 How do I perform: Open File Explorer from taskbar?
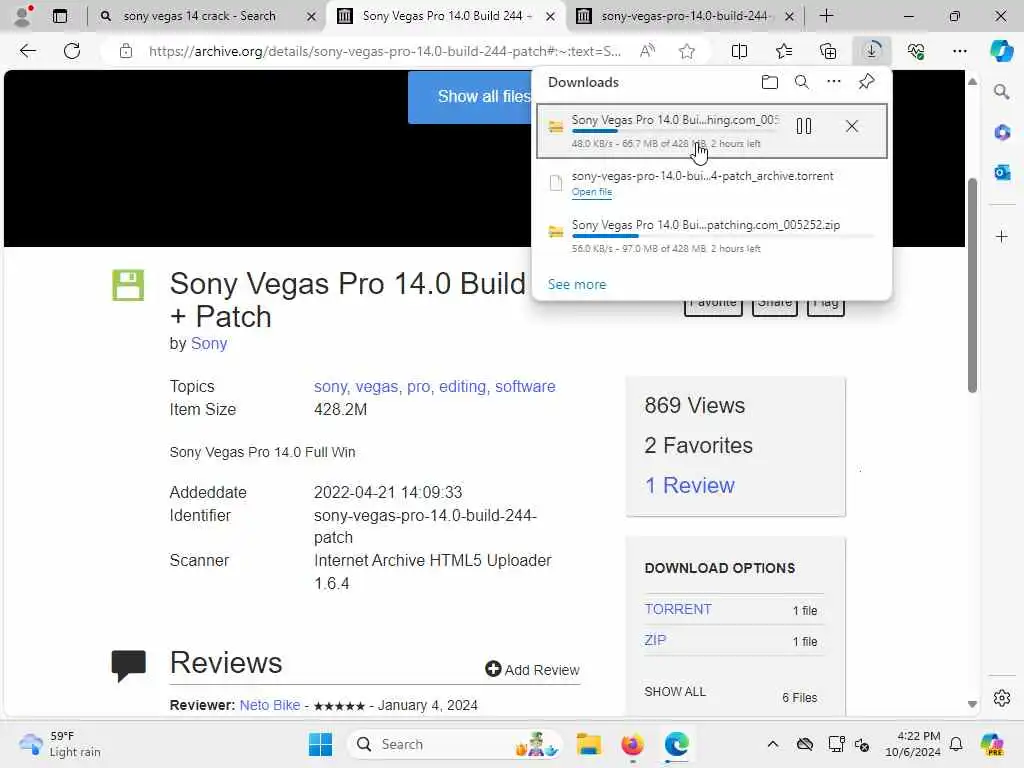click(x=588, y=744)
